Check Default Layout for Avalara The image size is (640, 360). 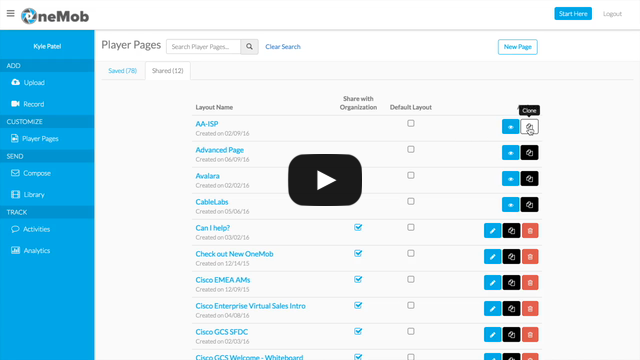point(411,176)
